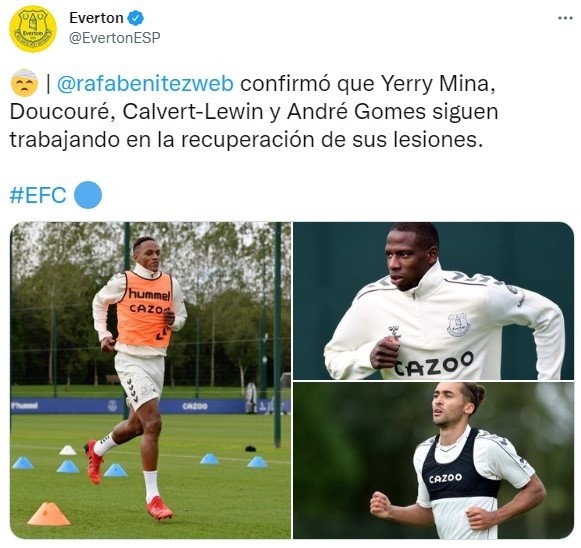Click the CAZOO logo on black bib
Viewport: 581px width, 548px height.
(x=445, y=478)
